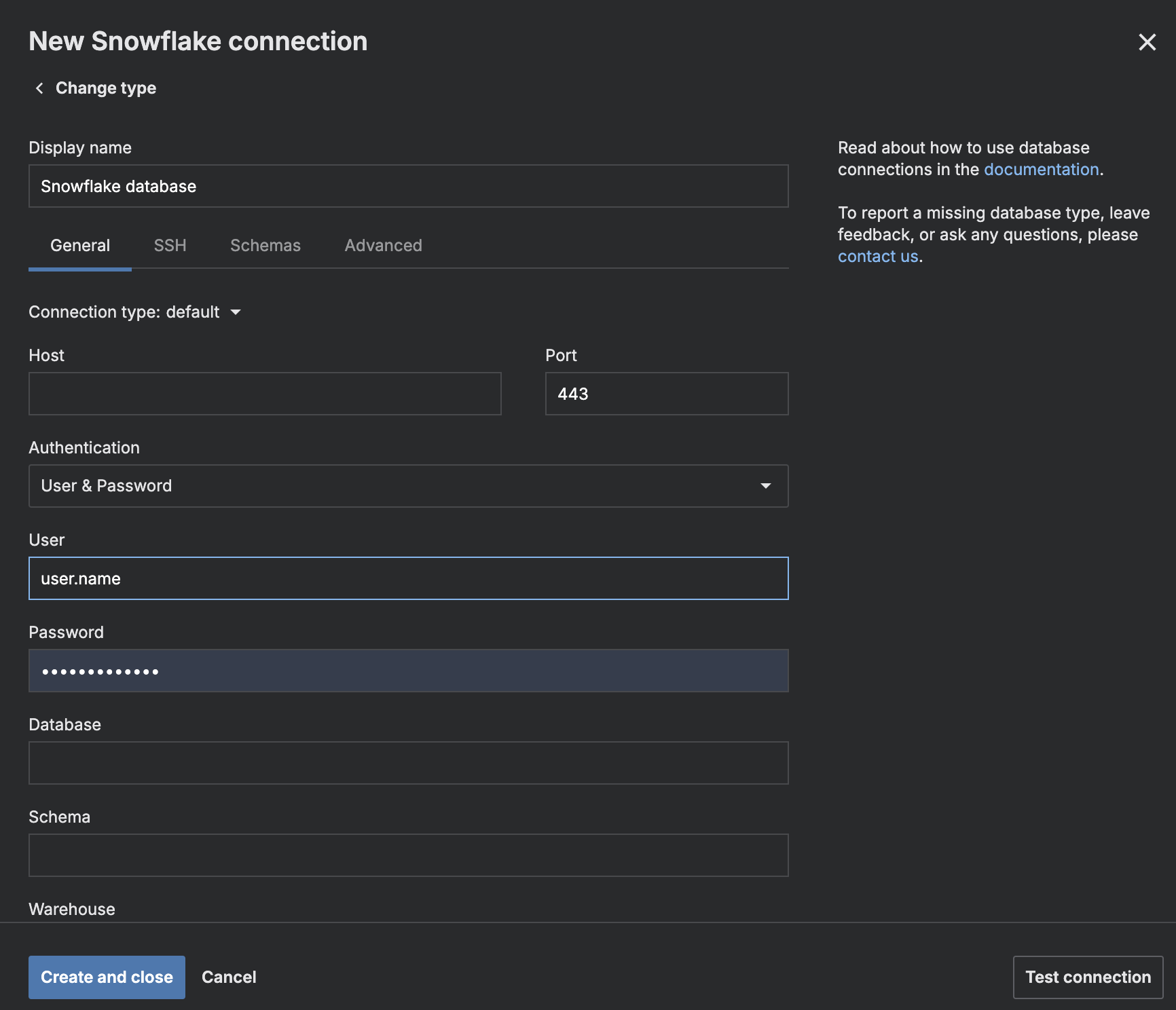Expand the Connection type selector

235,312
